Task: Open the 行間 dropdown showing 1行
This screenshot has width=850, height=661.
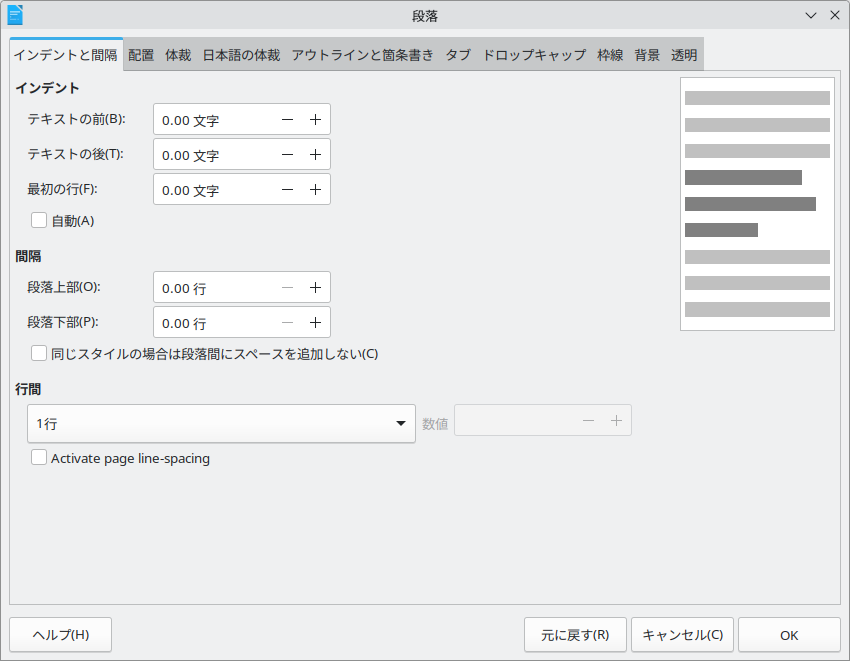Action: [x=221, y=423]
